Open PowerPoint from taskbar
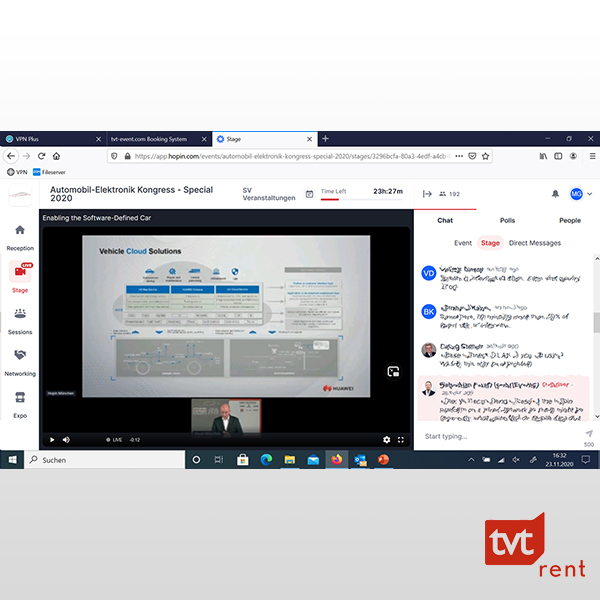 [x=383, y=460]
